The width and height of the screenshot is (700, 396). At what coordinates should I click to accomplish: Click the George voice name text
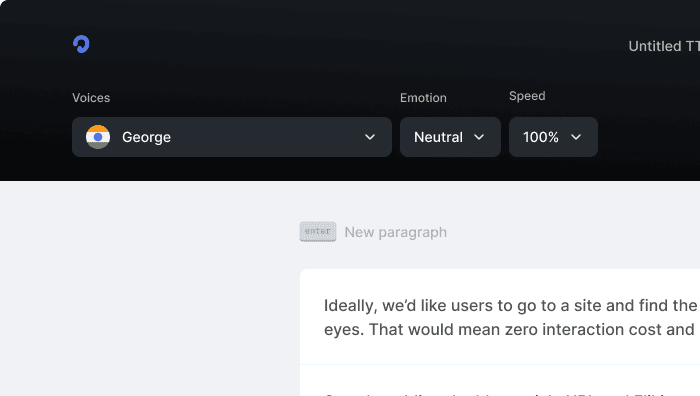[146, 137]
